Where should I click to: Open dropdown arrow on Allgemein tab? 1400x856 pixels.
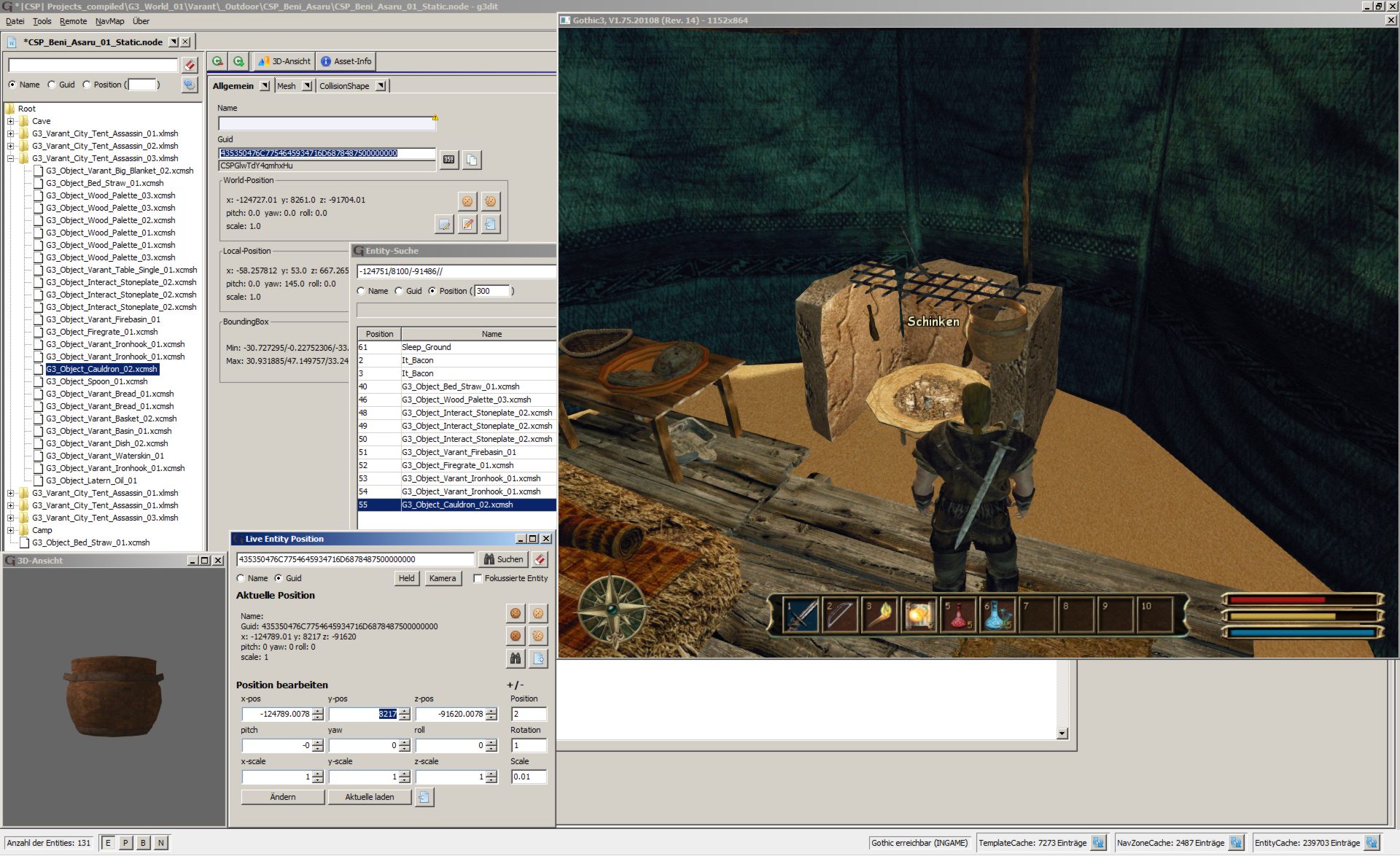[x=265, y=86]
